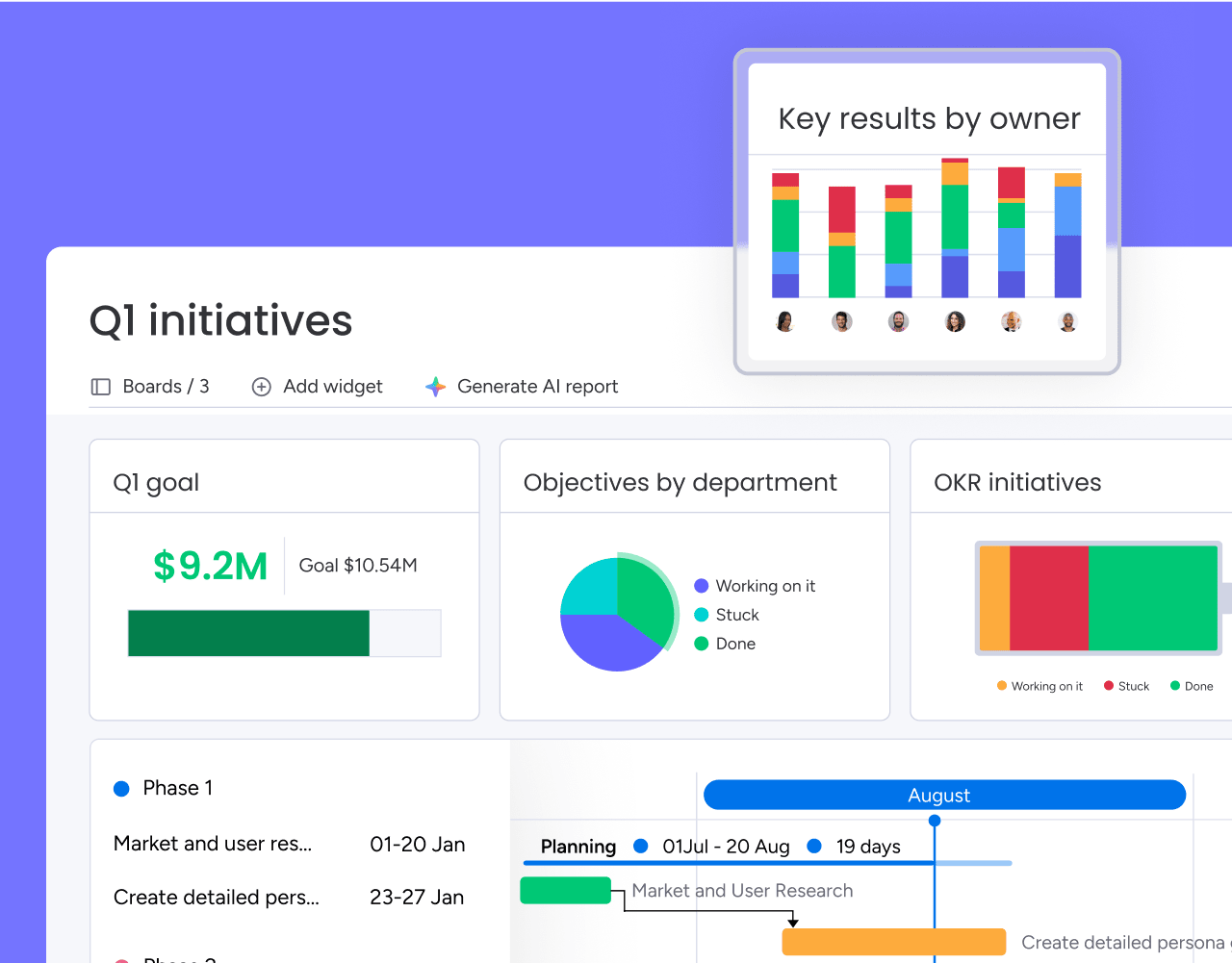The image size is (1232, 963).
Task: Click Done pie legend dot
Action: point(702,644)
